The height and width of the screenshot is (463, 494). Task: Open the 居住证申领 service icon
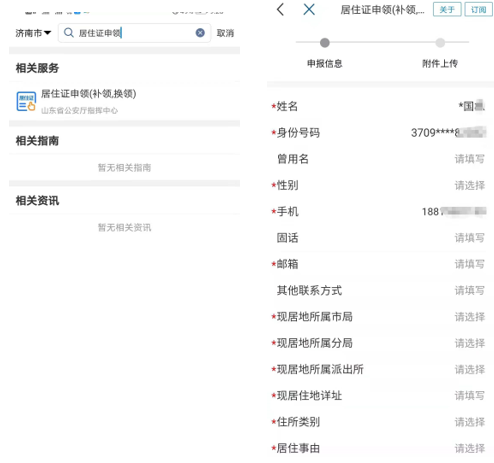26,101
